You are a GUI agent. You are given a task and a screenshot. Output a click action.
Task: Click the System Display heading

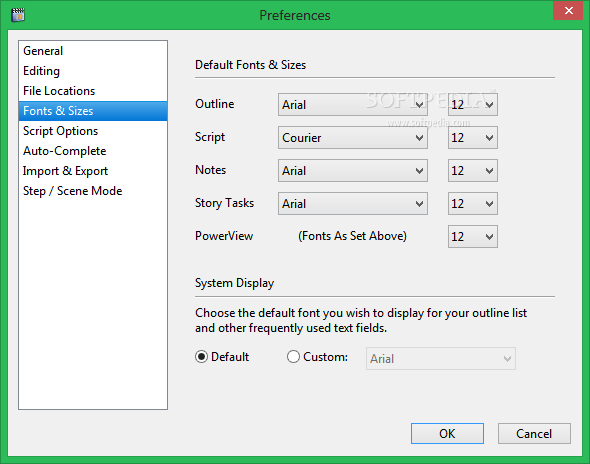click(x=234, y=283)
